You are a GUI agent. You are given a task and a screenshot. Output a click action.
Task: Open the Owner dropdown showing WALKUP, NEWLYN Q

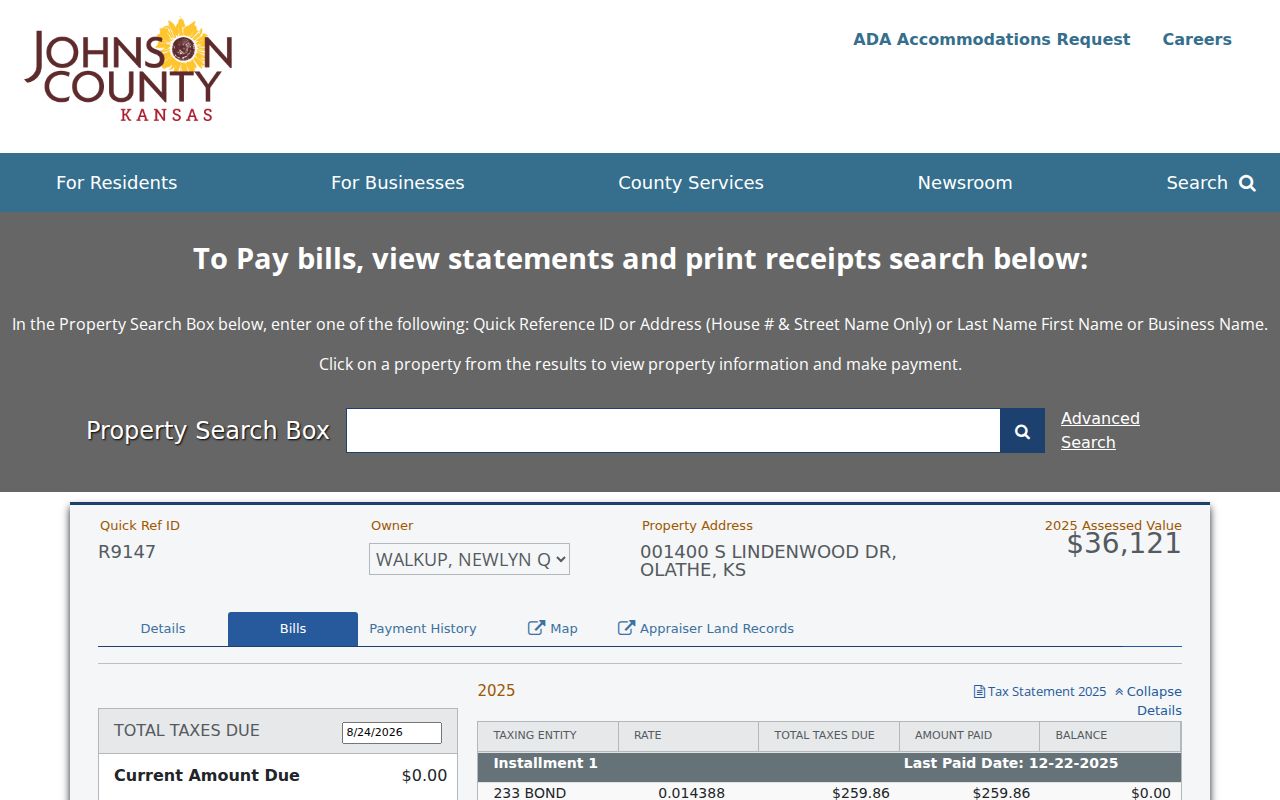tap(469, 559)
